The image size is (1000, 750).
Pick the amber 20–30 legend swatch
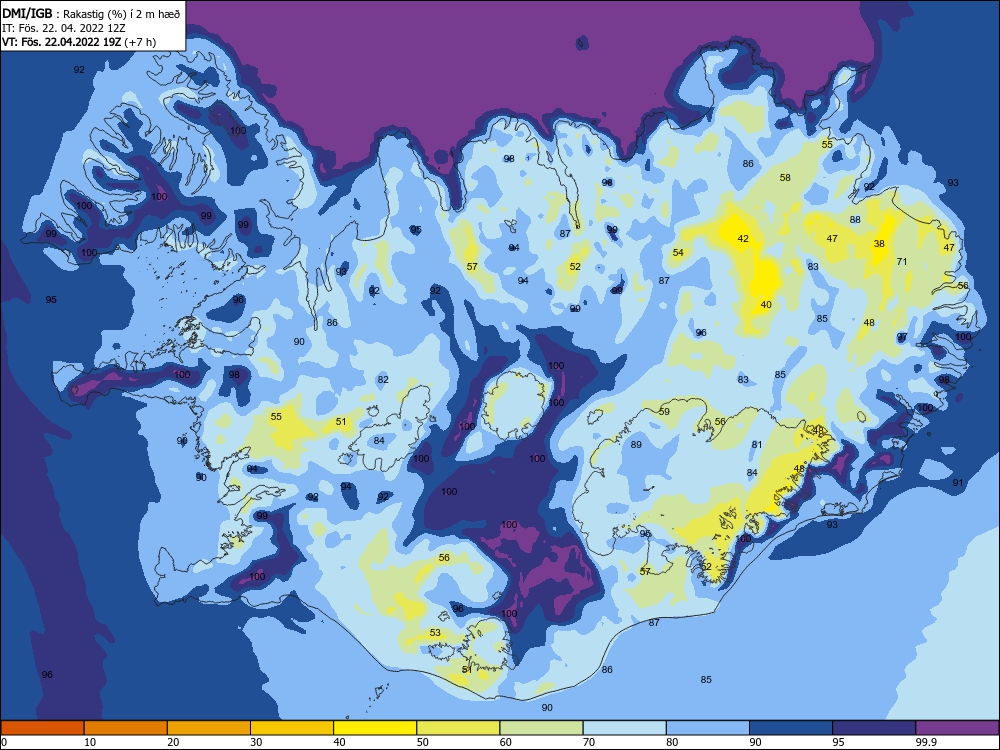(209, 728)
